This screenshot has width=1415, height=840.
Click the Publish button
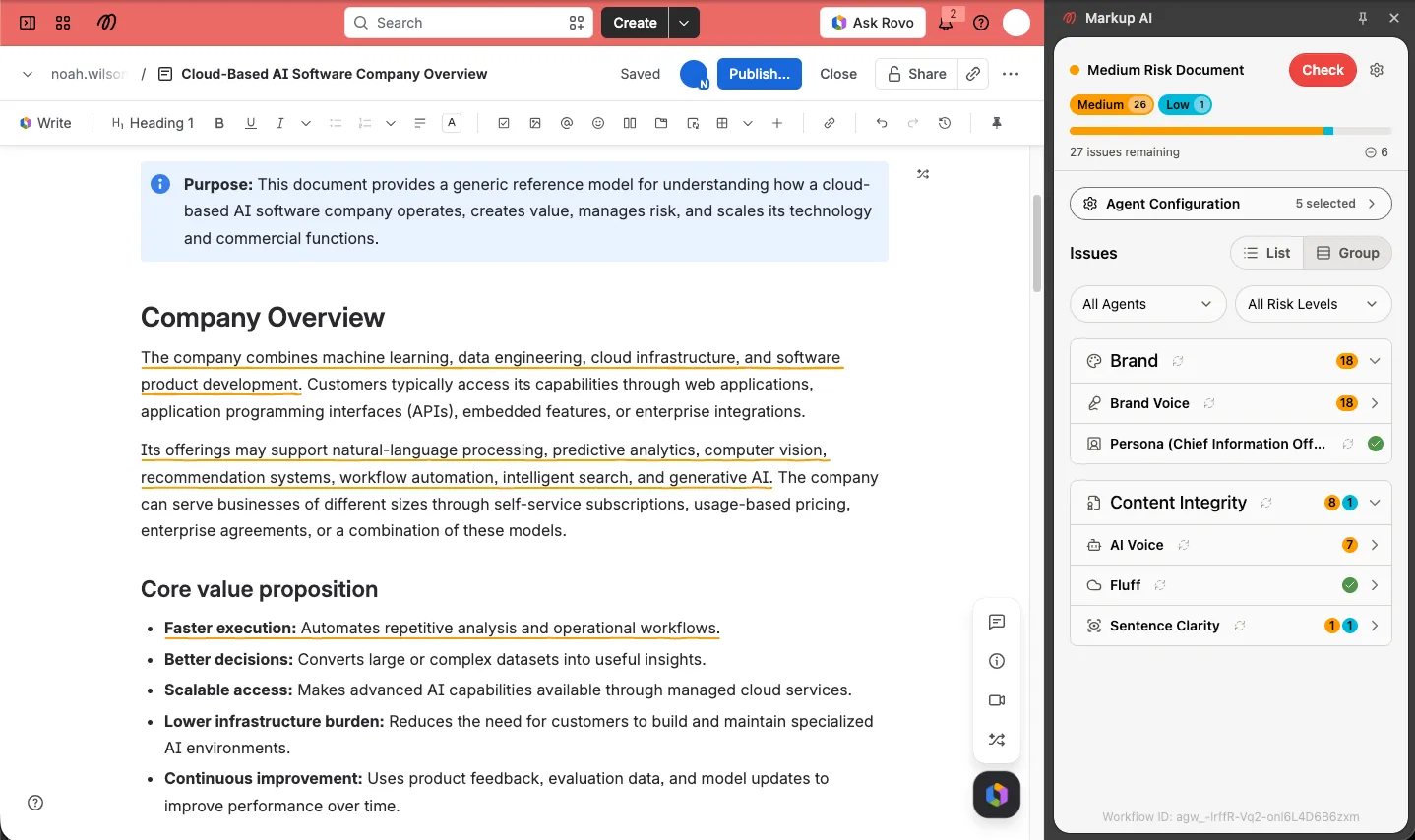[x=759, y=74]
